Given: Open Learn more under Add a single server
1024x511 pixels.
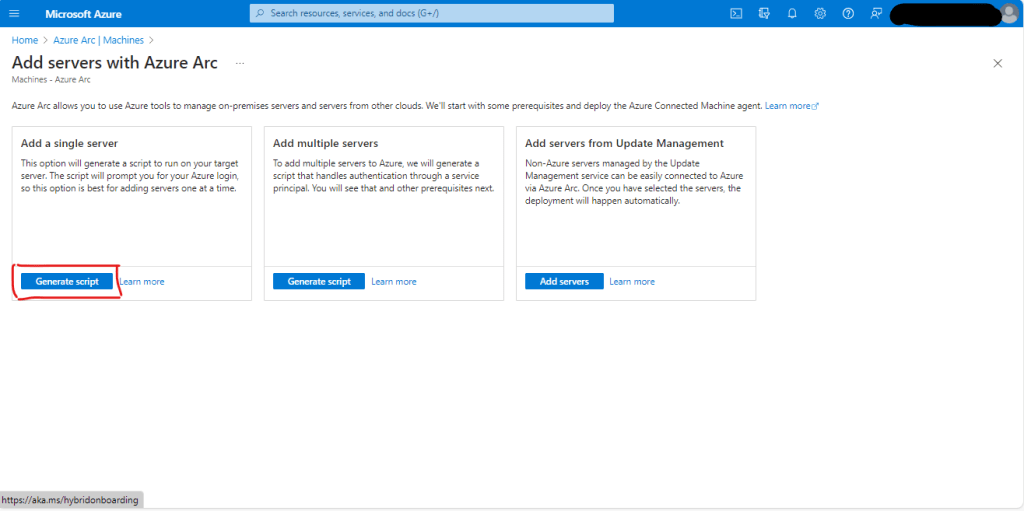Looking at the screenshot, I should coord(142,281).
